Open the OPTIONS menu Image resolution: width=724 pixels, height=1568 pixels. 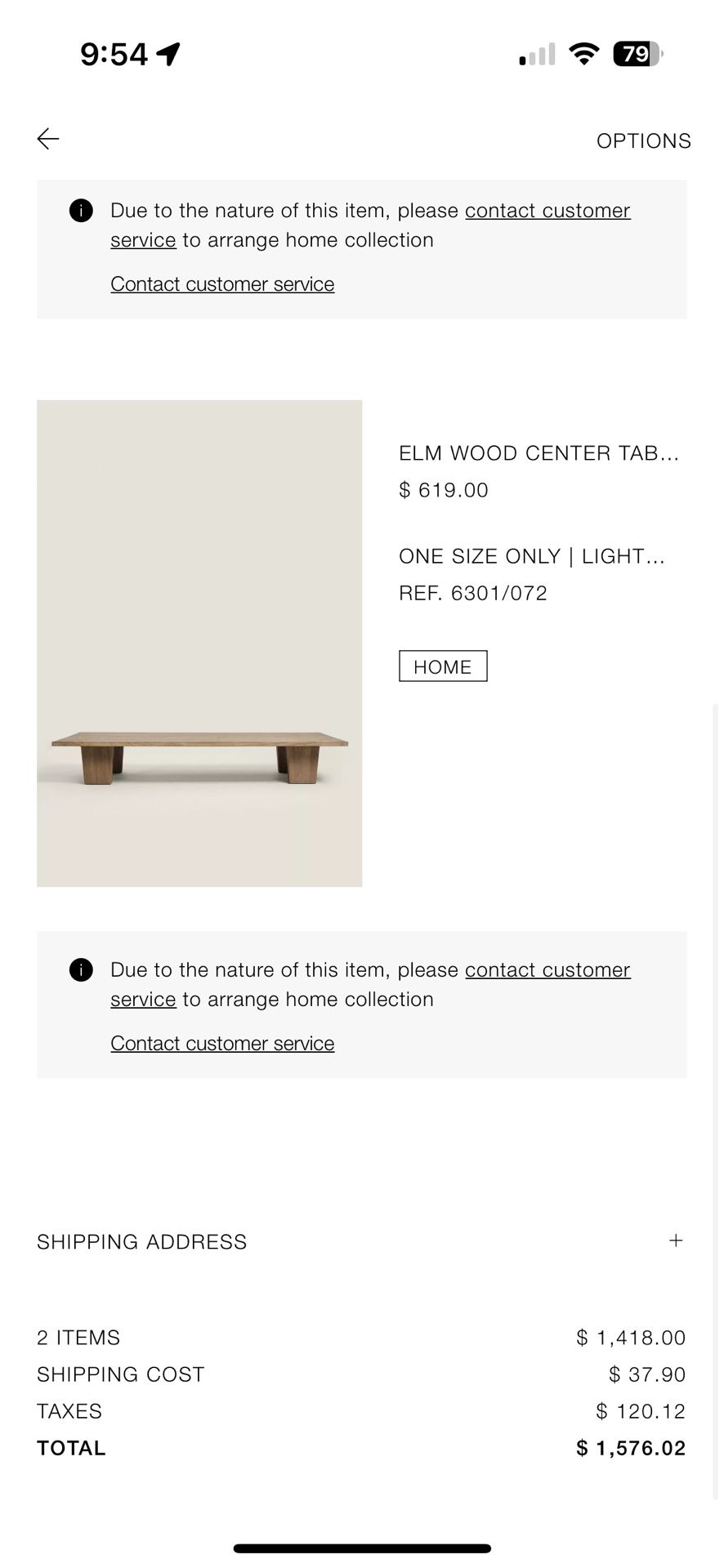tap(643, 140)
